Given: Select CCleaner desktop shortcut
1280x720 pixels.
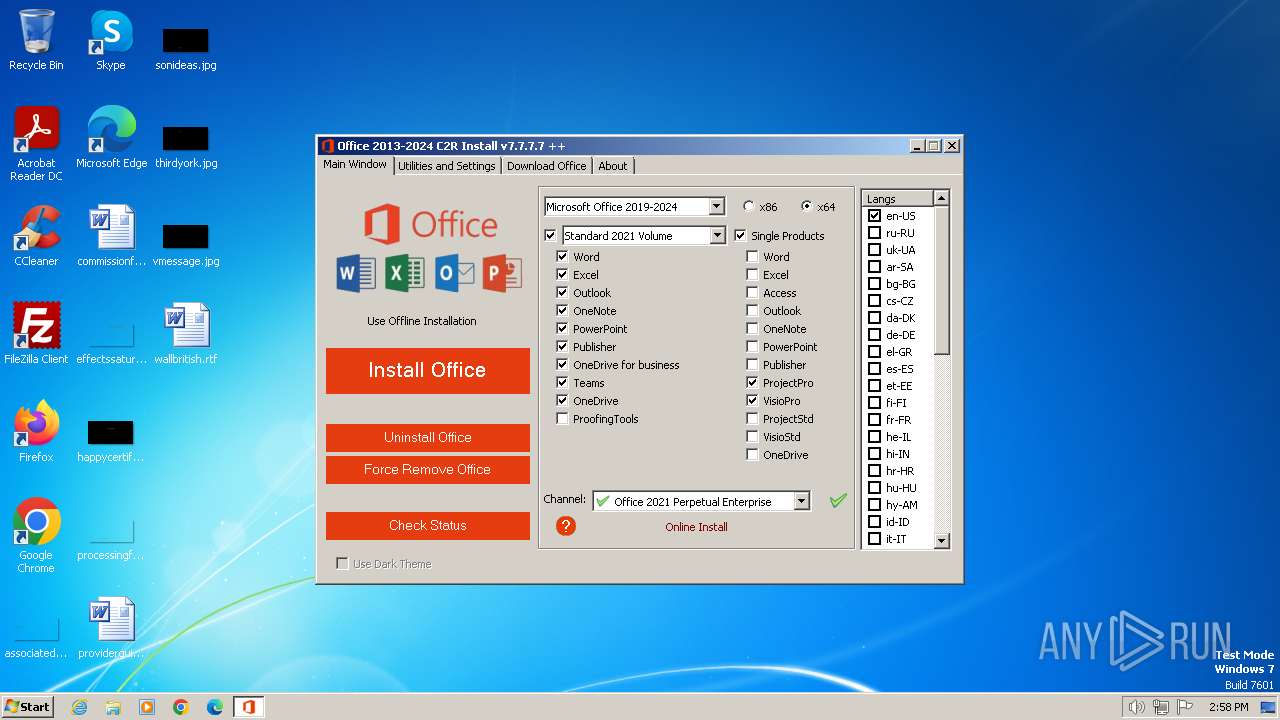Looking at the screenshot, I should point(36,236).
